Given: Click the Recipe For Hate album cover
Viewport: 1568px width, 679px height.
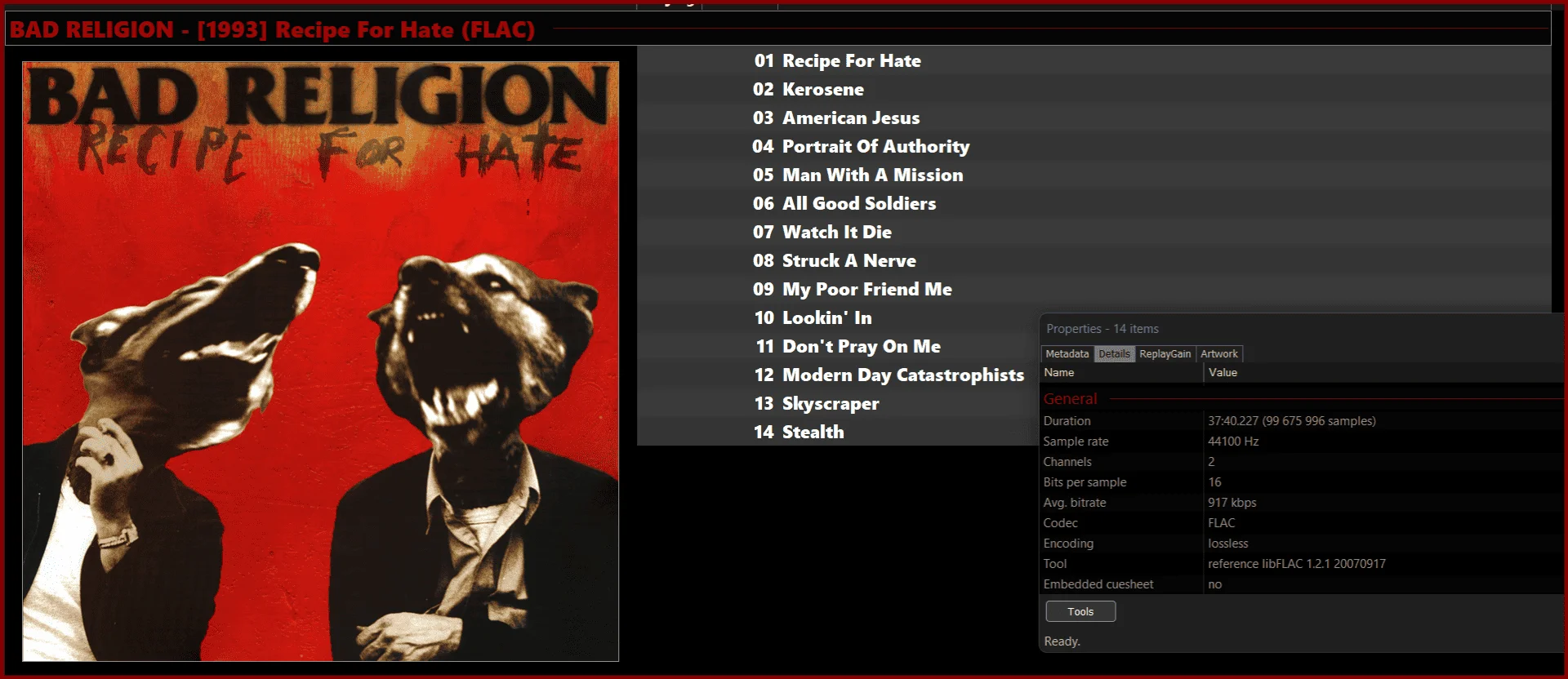Looking at the screenshot, I should click(x=320, y=361).
